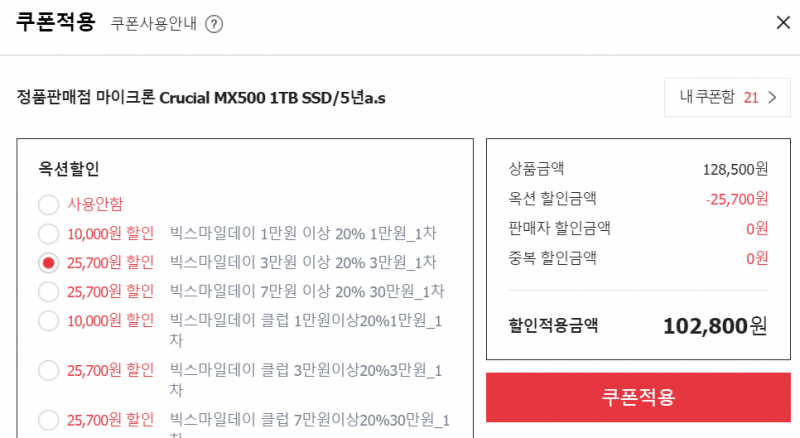Open the 쿠폰사용안내 guide link
Screen dimensions: 800x438
[154, 23]
